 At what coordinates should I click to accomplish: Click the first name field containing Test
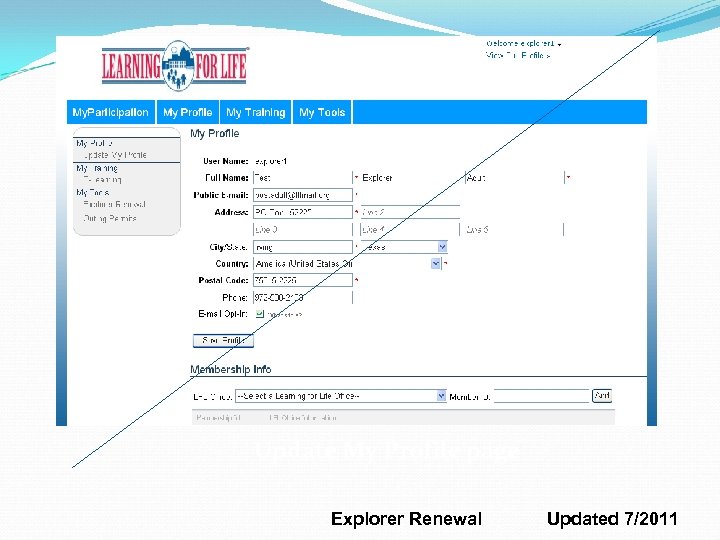pos(303,178)
